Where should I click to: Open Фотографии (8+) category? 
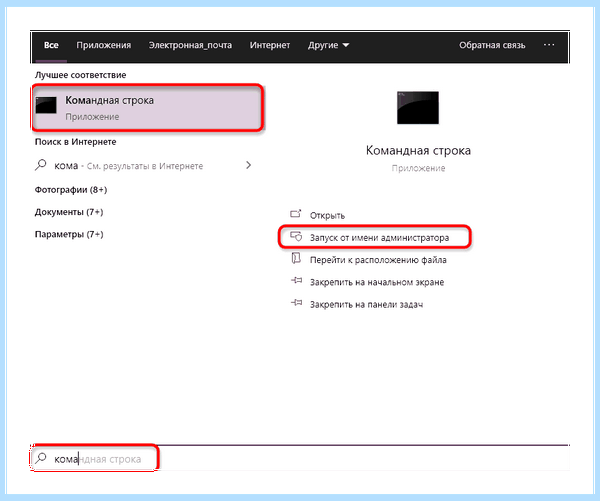point(71,190)
